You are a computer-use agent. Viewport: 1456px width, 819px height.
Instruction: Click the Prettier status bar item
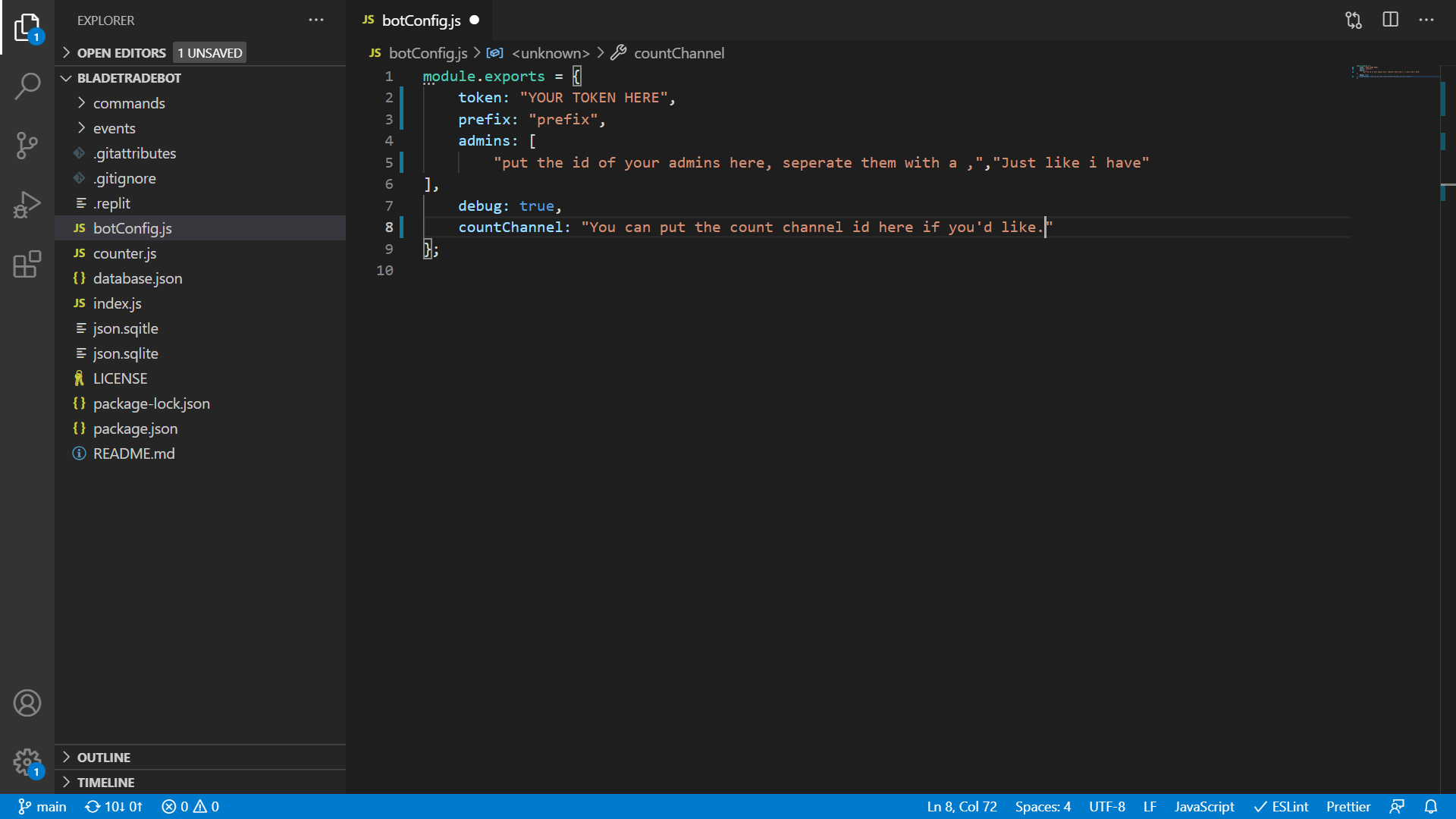point(1348,807)
